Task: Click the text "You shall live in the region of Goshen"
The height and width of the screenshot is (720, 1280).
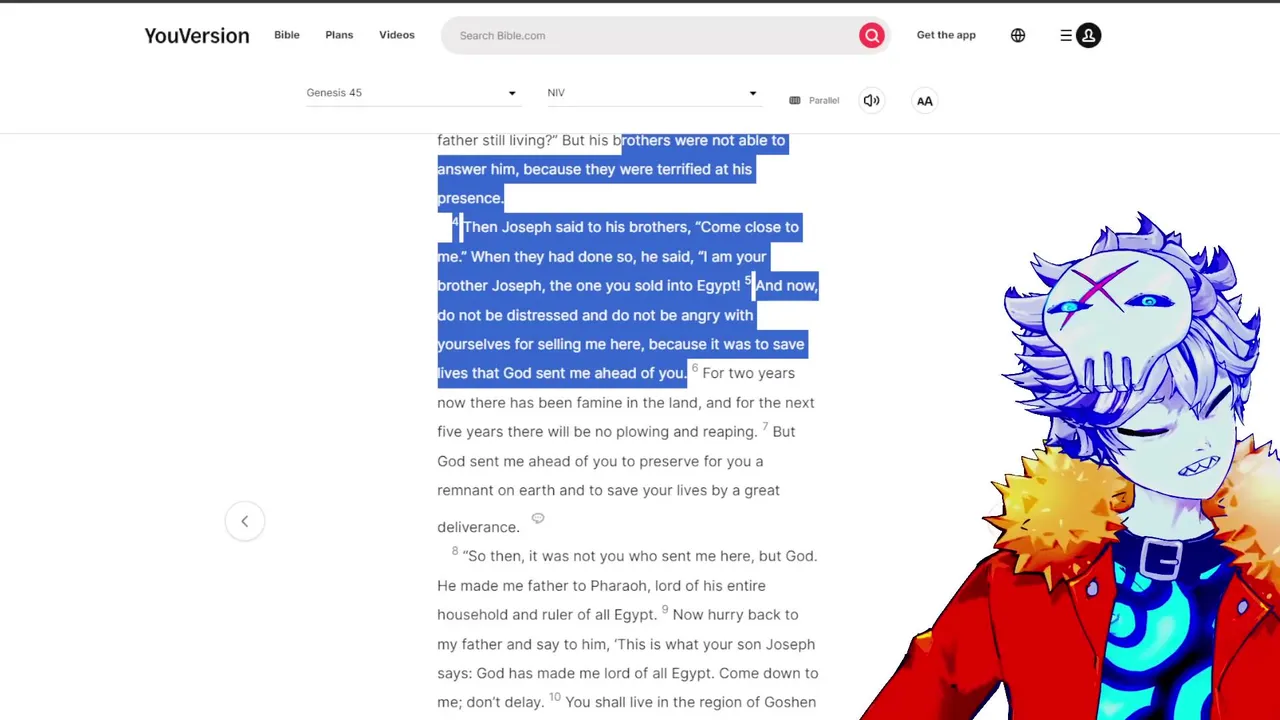Action: pyautogui.click(x=691, y=702)
